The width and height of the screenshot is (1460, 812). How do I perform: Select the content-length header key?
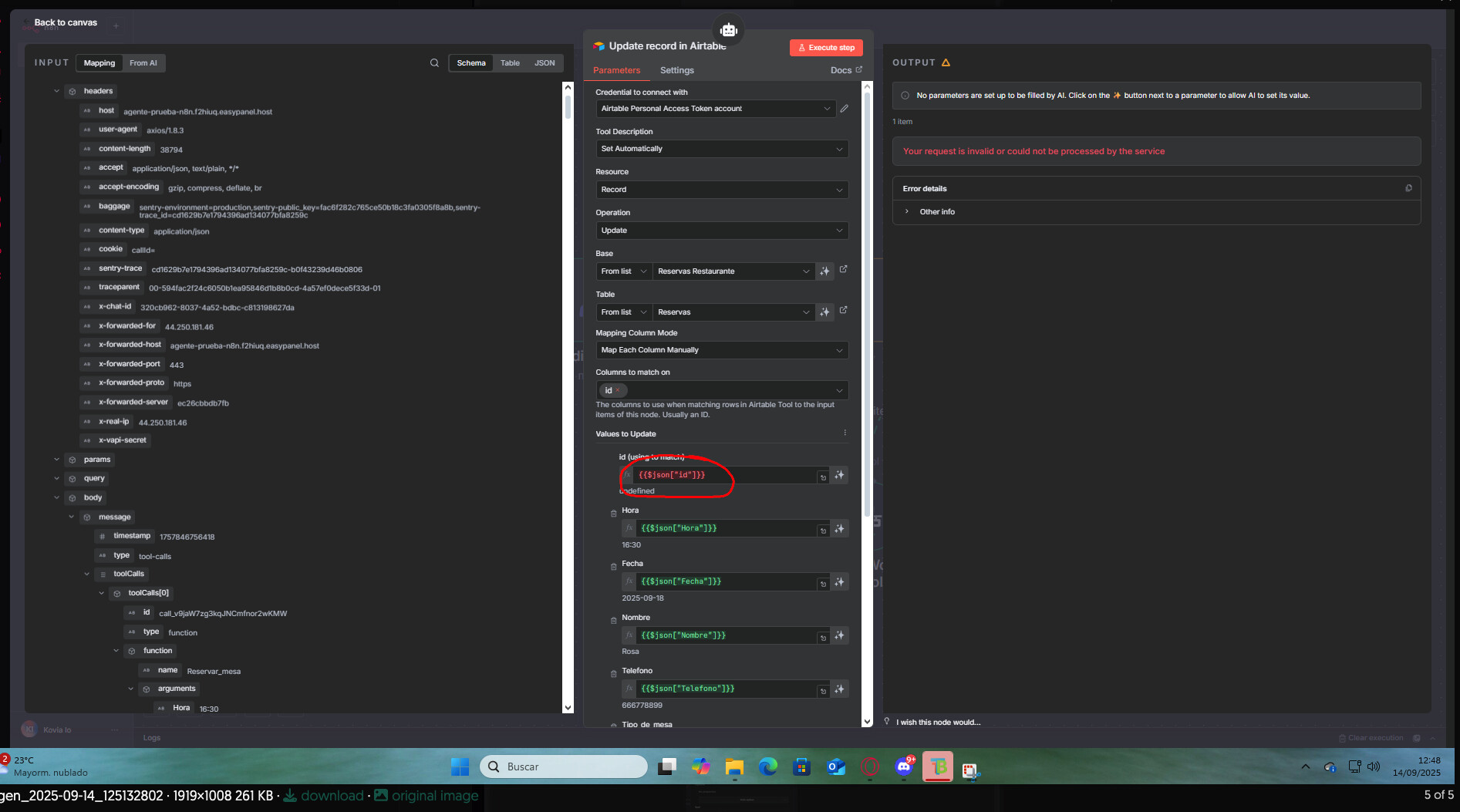(x=124, y=149)
